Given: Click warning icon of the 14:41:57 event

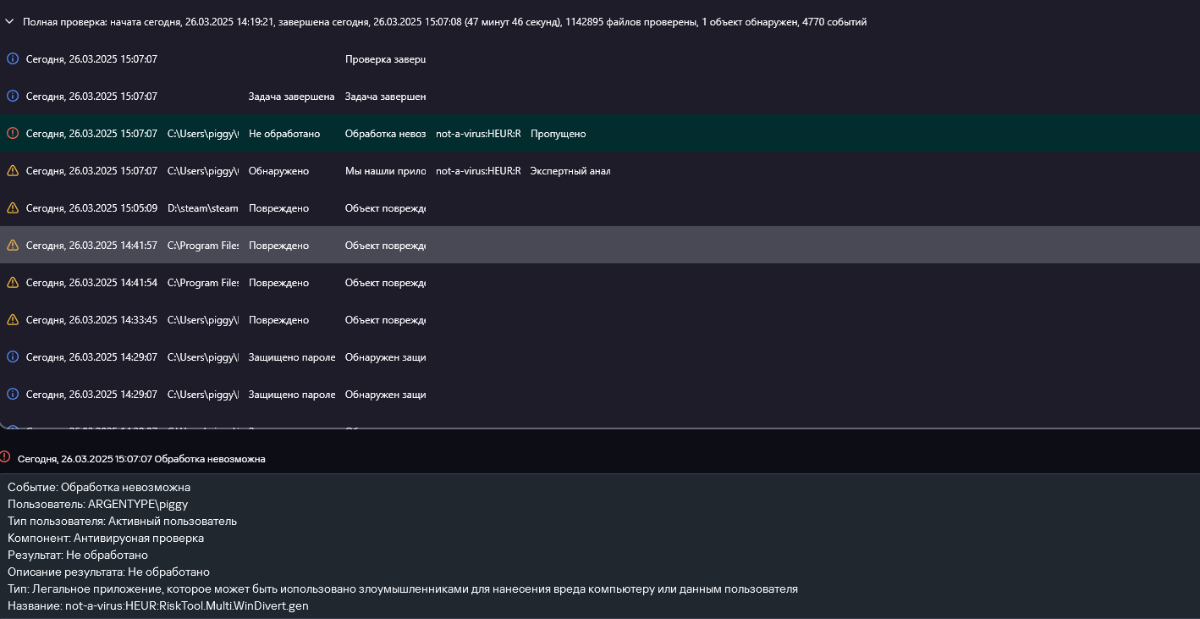Looking at the screenshot, I should click(x=13, y=245).
